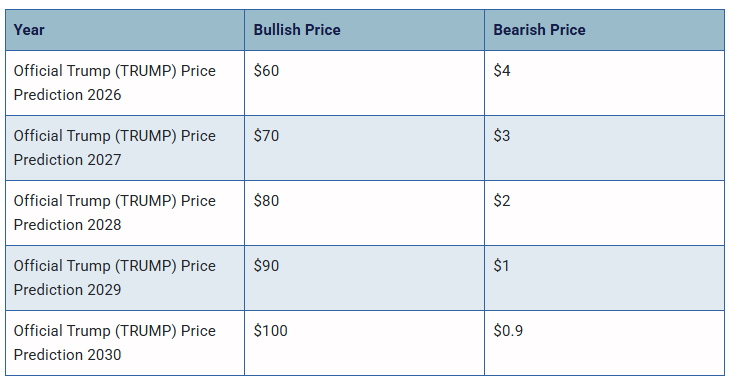Click the Bullish Price column header
Screen dimensions: 739x384
click(x=364, y=30)
